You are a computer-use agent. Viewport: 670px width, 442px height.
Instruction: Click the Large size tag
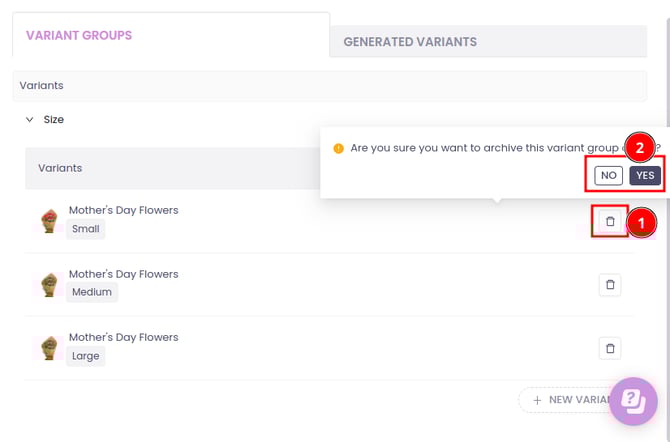click(x=86, y=356)
